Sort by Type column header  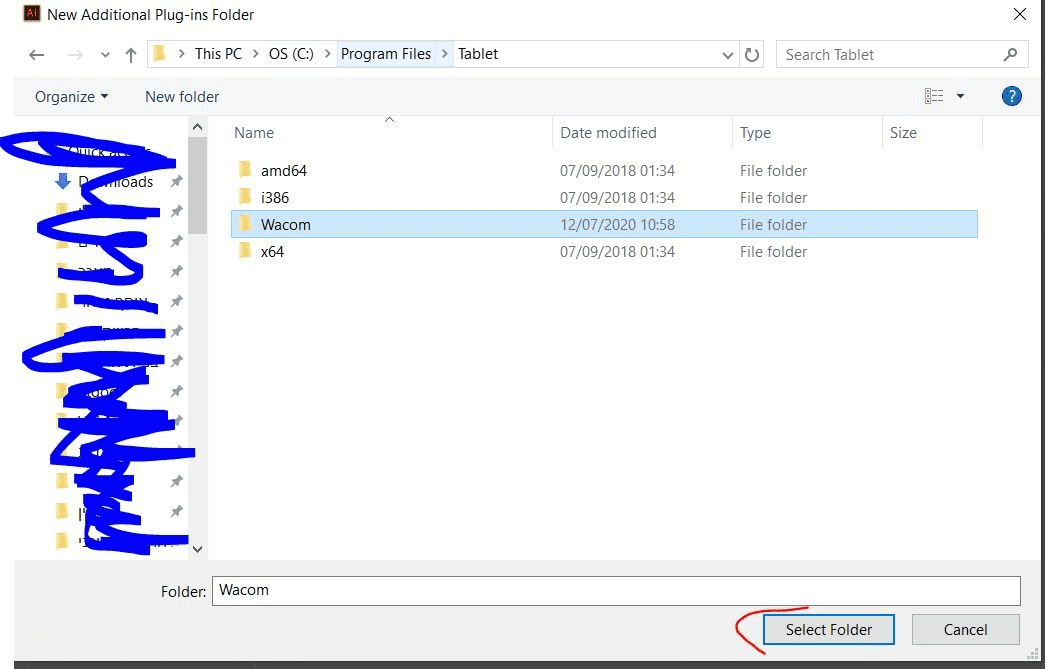pyautogui.click(x=754, y=133)
